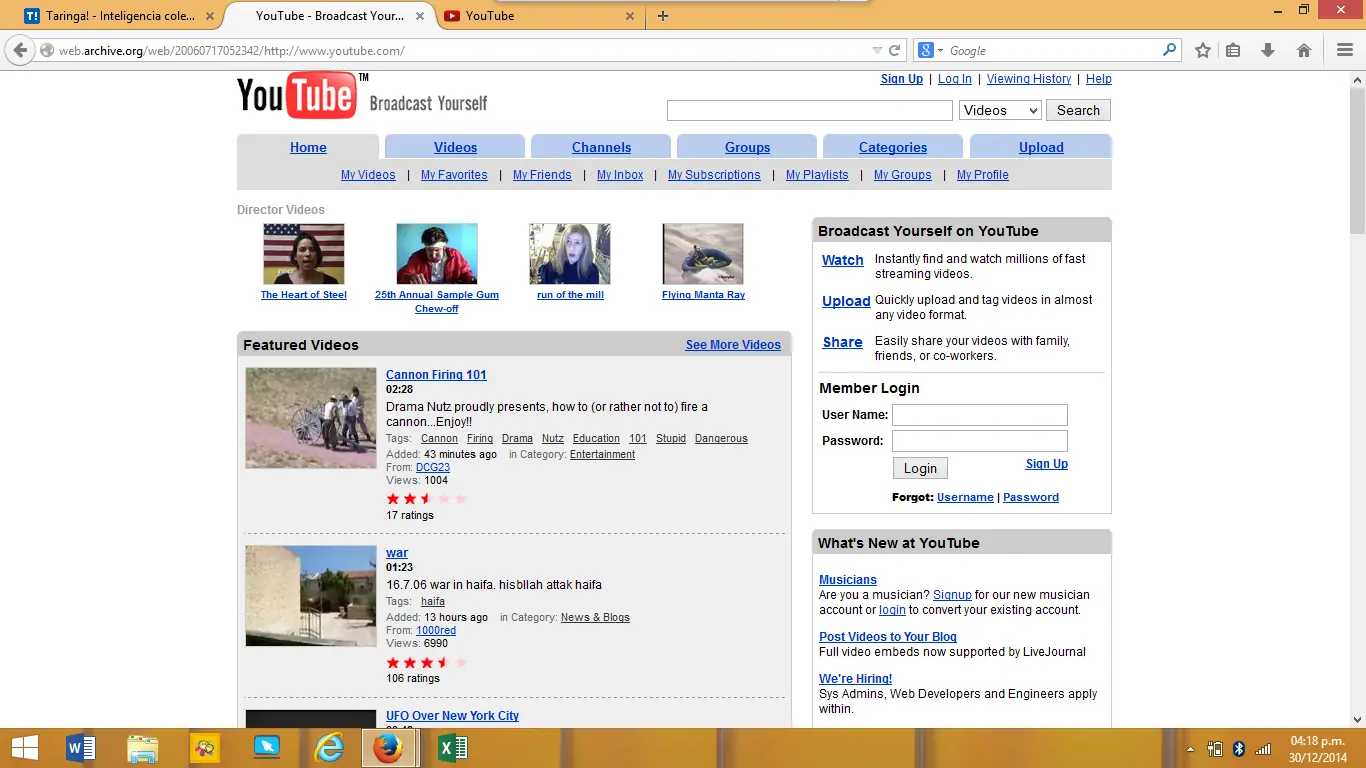Open the Cannon Firing 101 video title

click(436, 375)
